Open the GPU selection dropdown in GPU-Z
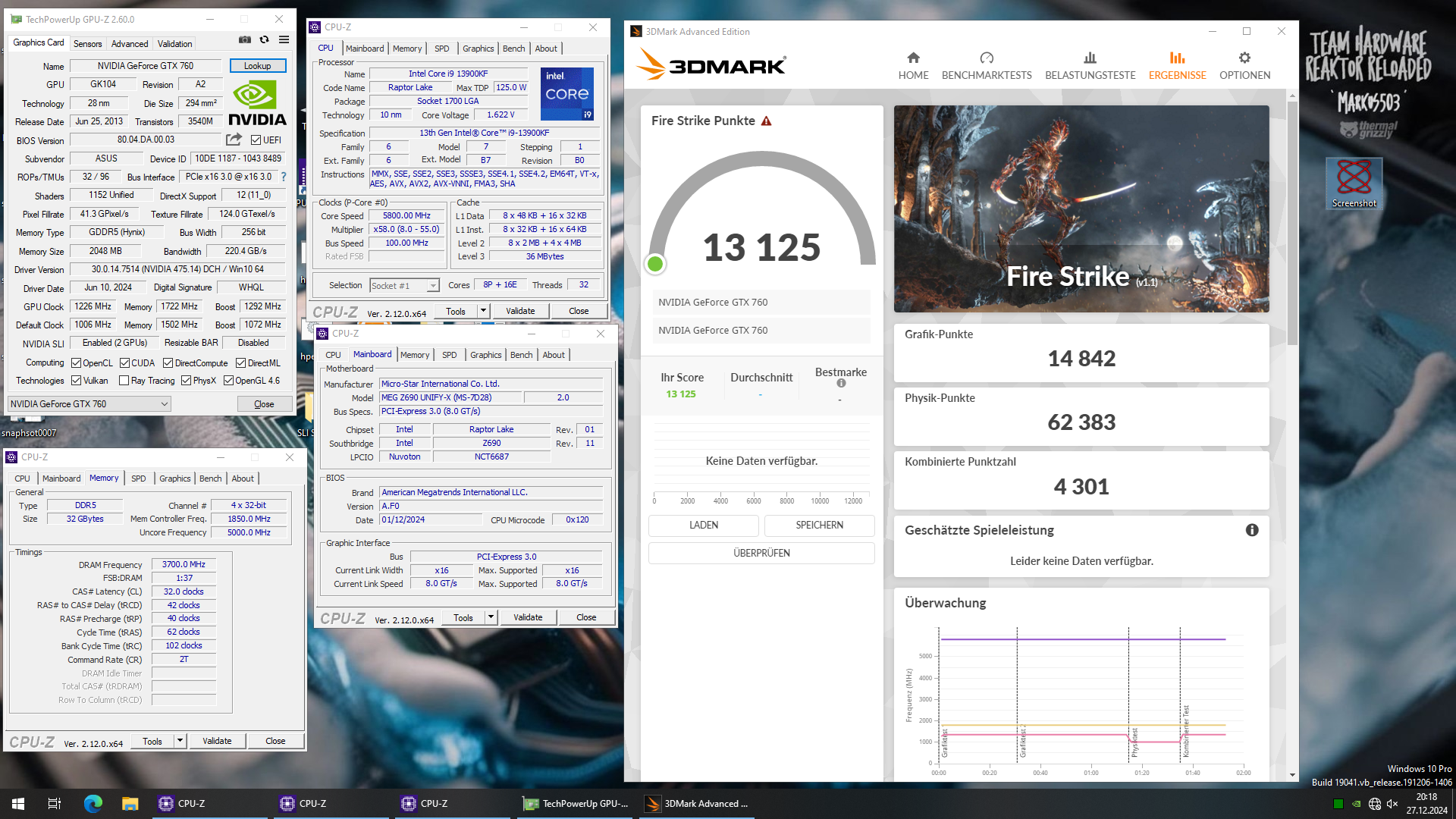 89,404
